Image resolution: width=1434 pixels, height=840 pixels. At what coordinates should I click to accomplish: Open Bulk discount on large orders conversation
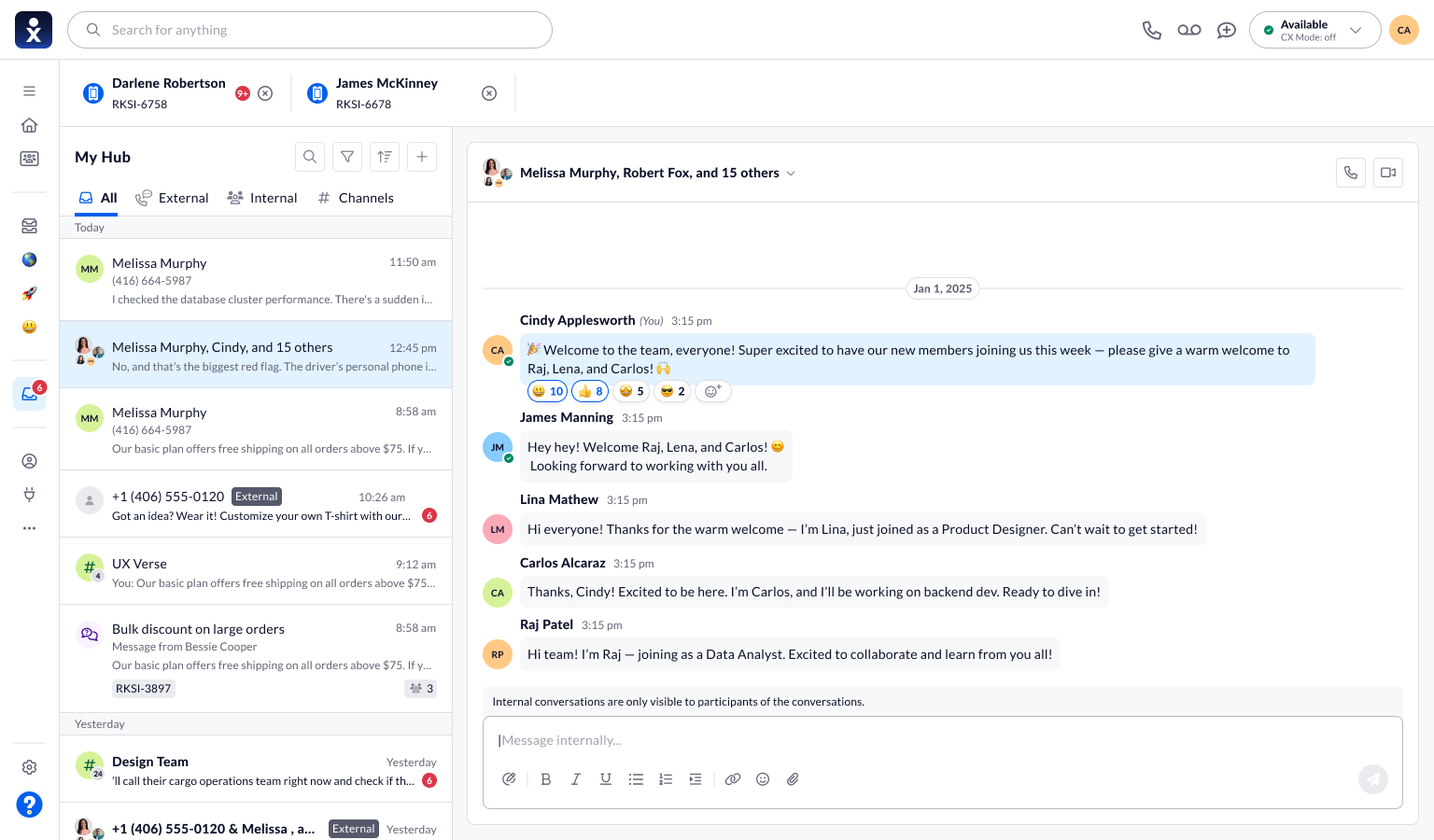point(256,659)
